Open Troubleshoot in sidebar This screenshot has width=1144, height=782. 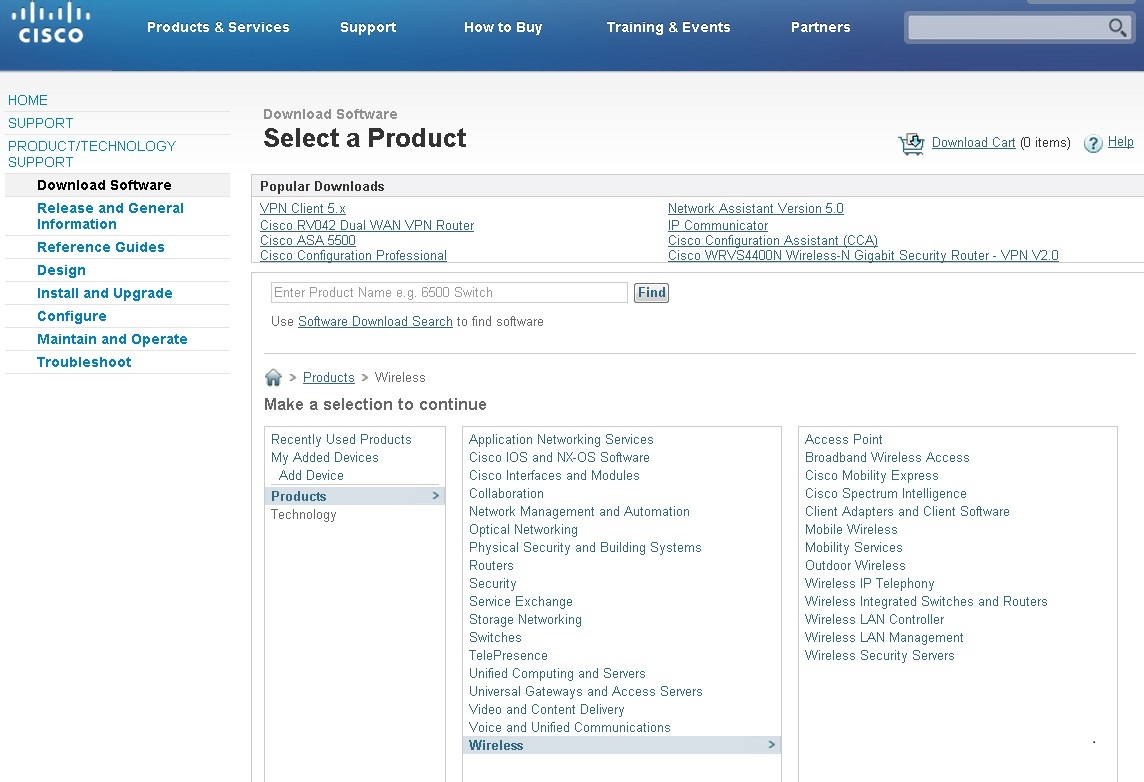84,362
